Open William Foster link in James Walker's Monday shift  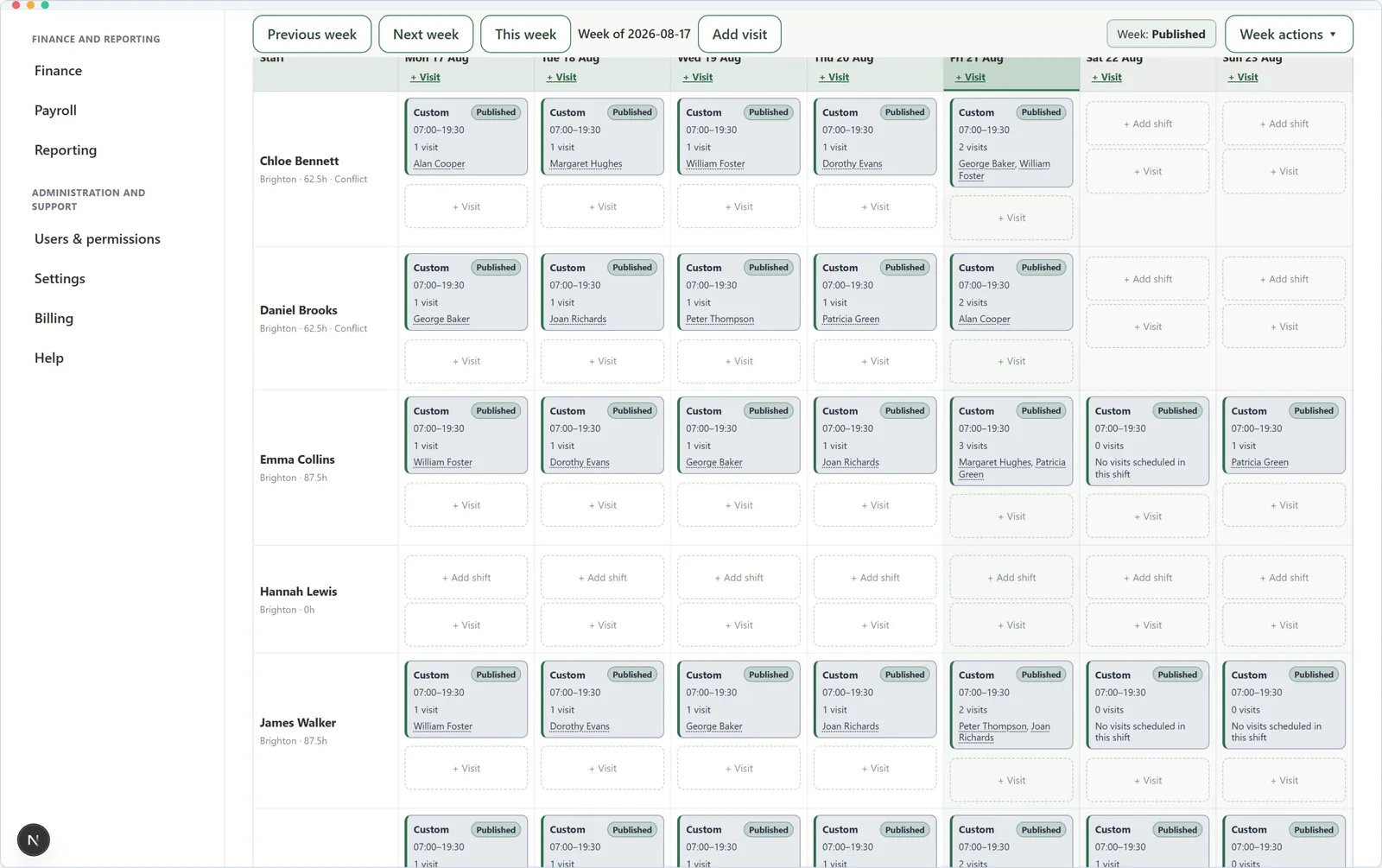pos(442,727)
